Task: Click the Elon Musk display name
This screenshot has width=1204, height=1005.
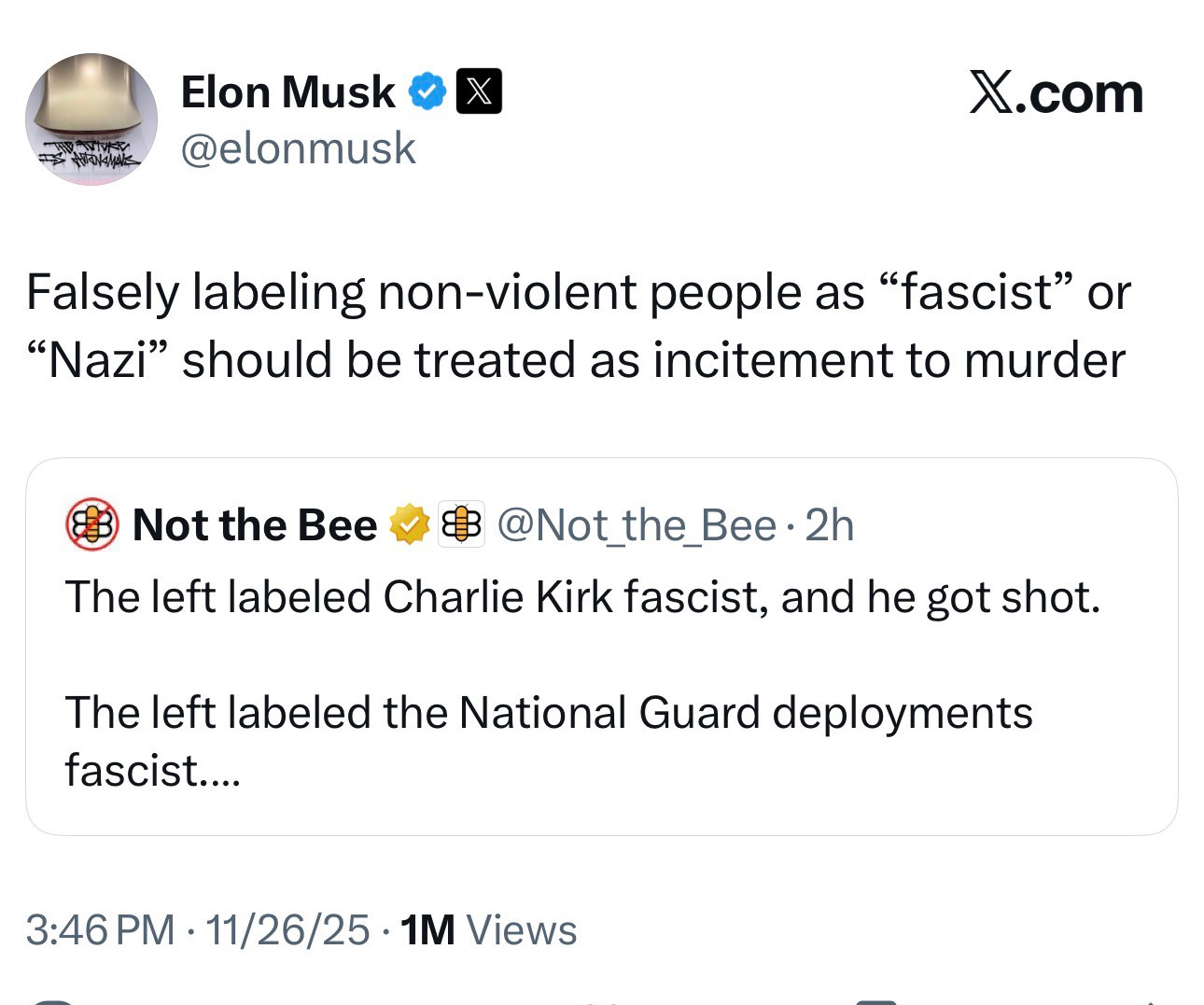Action: pyautogui.click(x=287, y=92)
